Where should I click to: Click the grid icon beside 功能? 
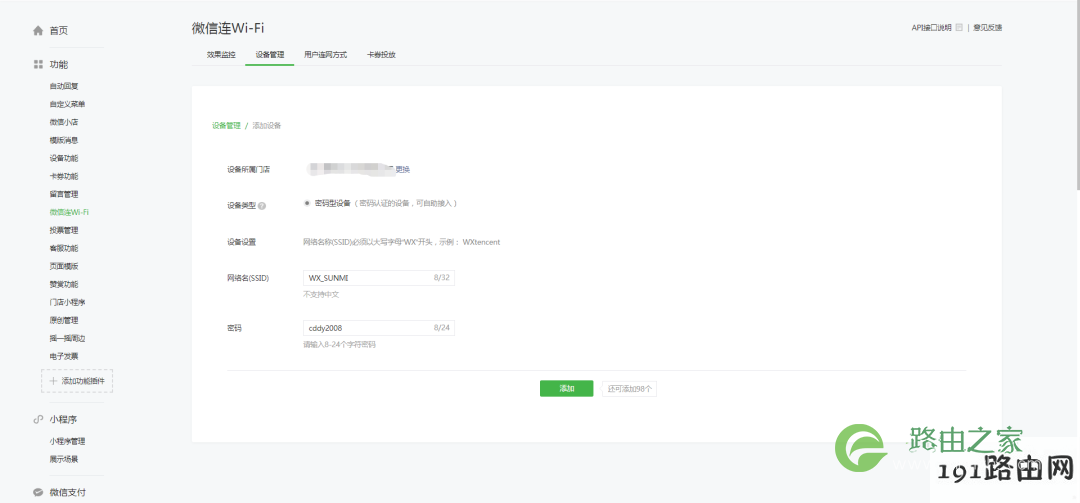39,65
